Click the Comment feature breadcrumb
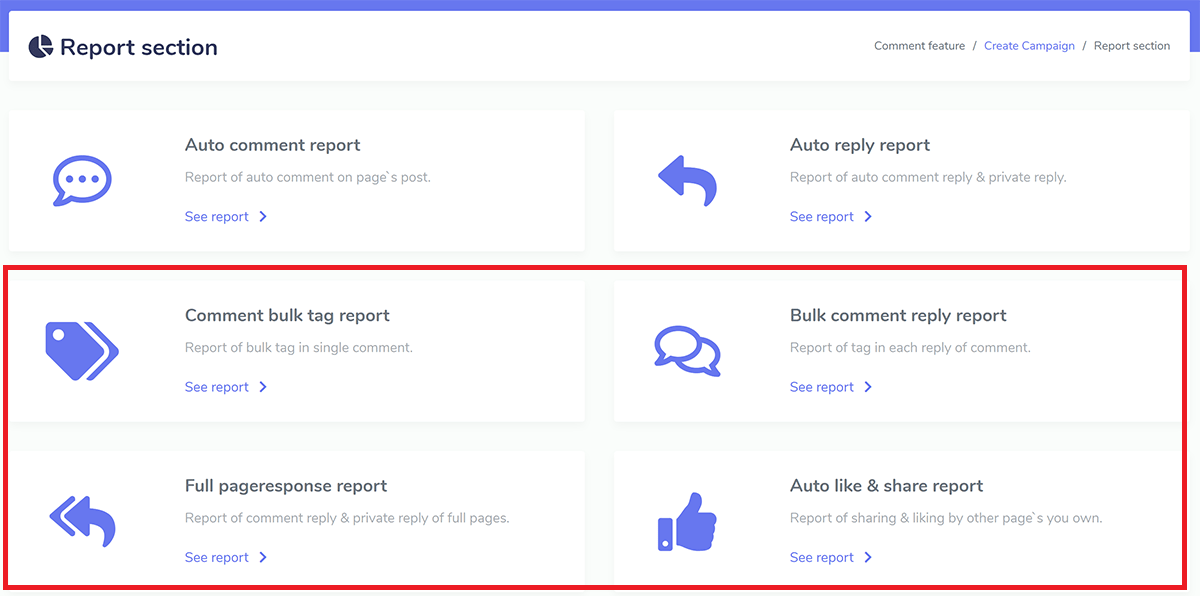Viewport: 1200px width, 596px height. [920, 46]
